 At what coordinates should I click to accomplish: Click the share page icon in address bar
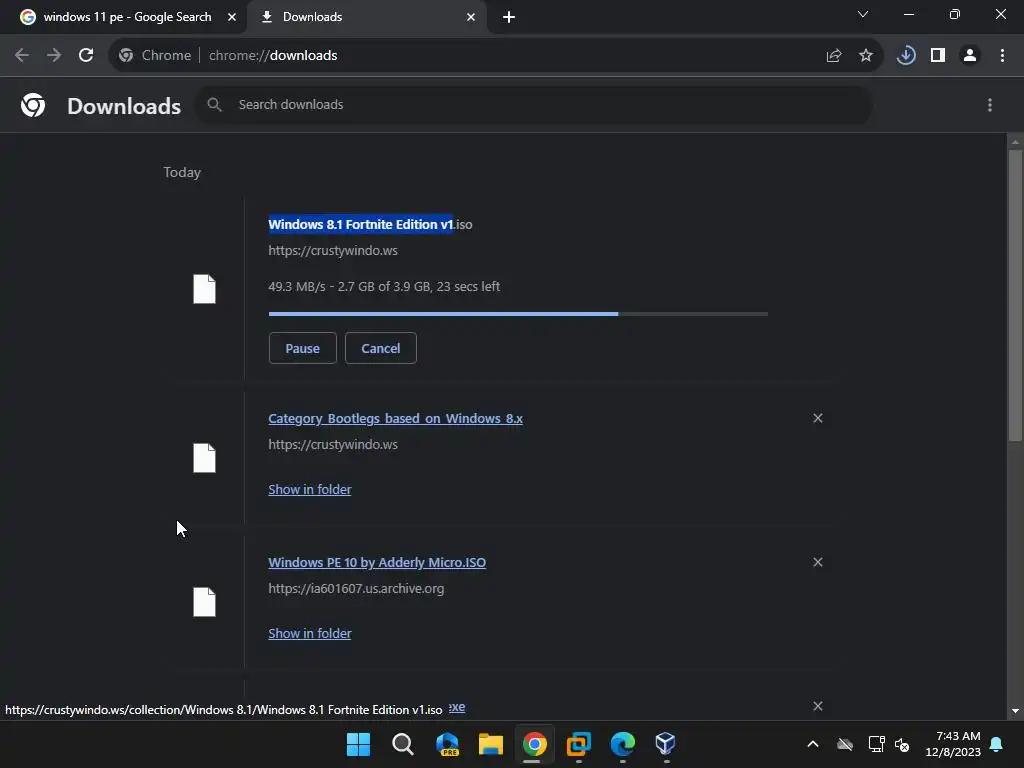834,56
